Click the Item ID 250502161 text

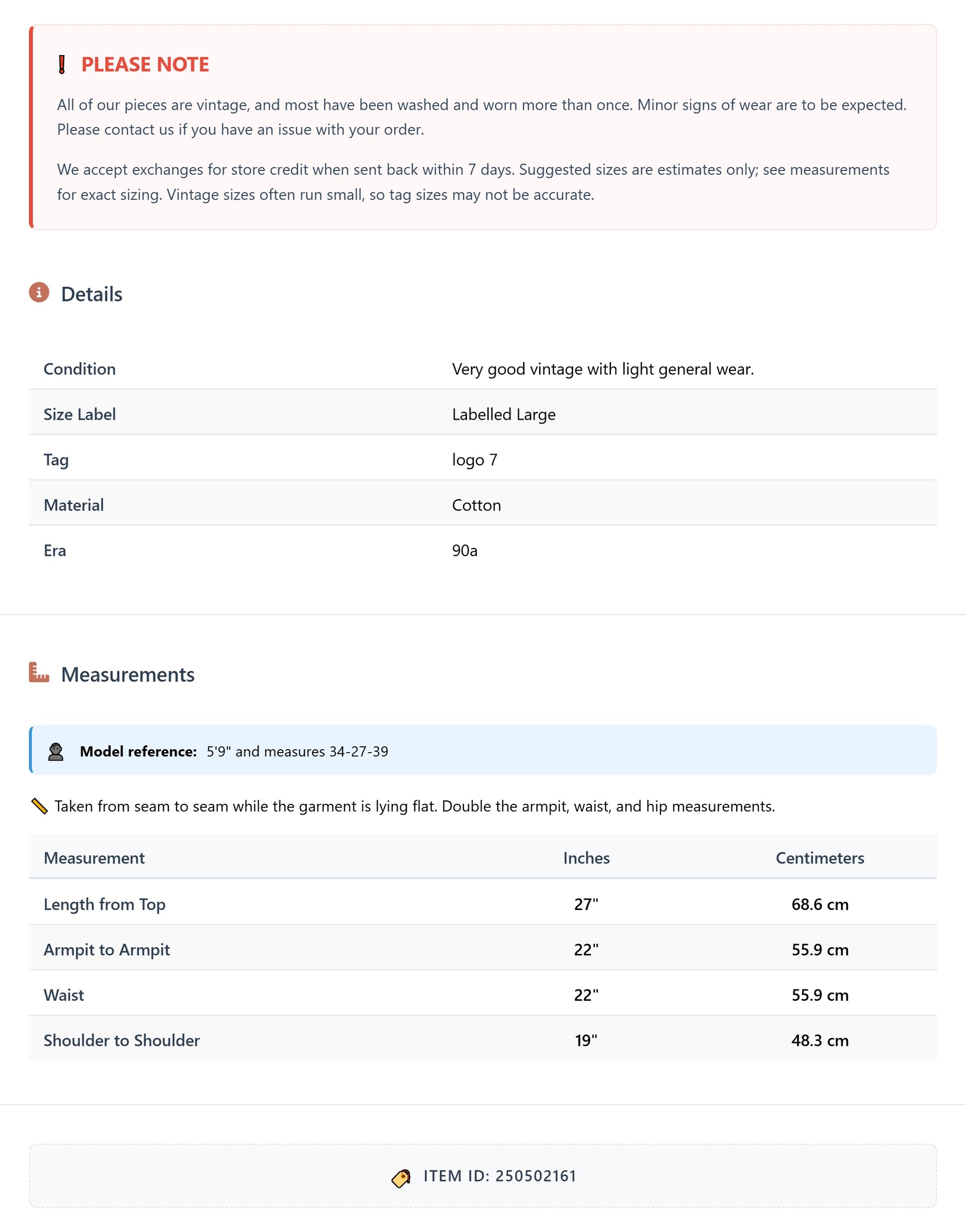499,1176
